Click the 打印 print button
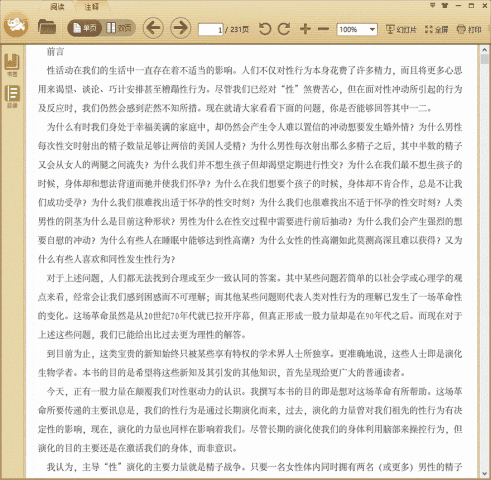This screenshot has height=480, width=491. click(469, 29)
